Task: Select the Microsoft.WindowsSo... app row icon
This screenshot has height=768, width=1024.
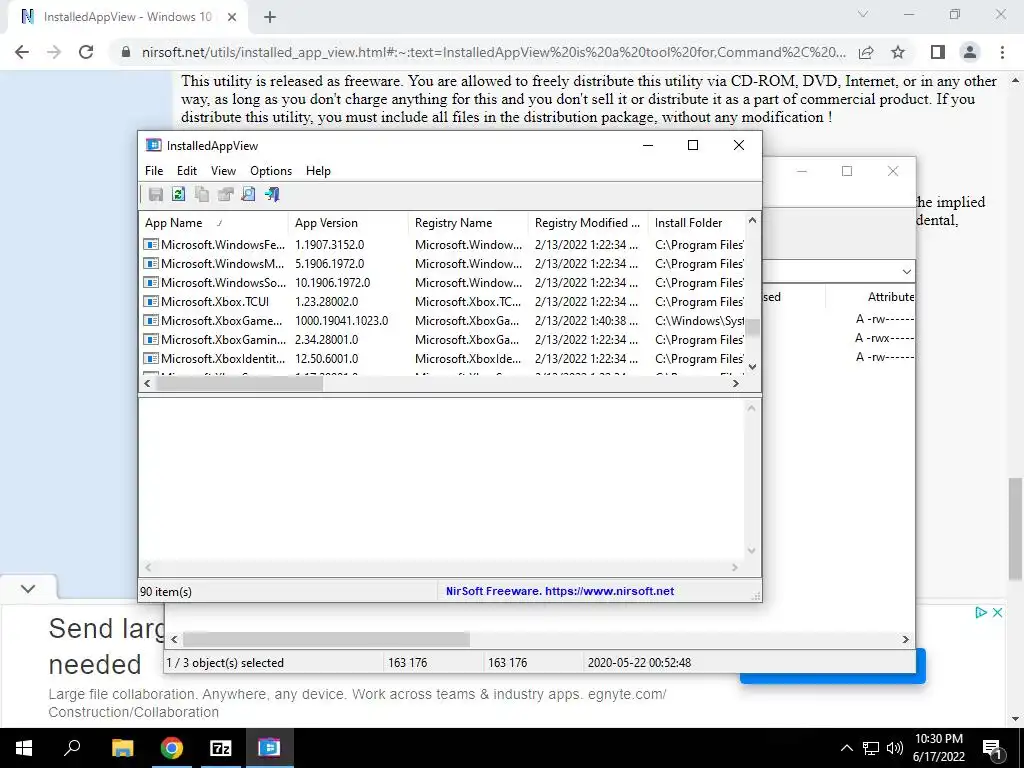Action: [x=151, y=283]
